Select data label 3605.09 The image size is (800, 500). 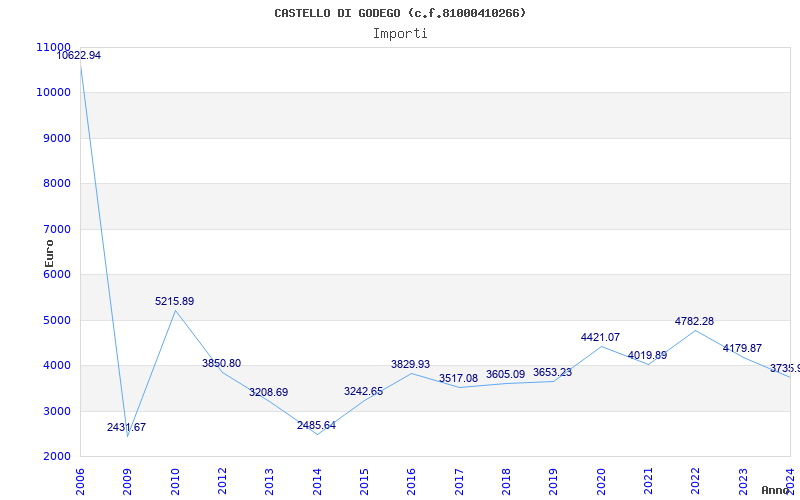point(505,374)
